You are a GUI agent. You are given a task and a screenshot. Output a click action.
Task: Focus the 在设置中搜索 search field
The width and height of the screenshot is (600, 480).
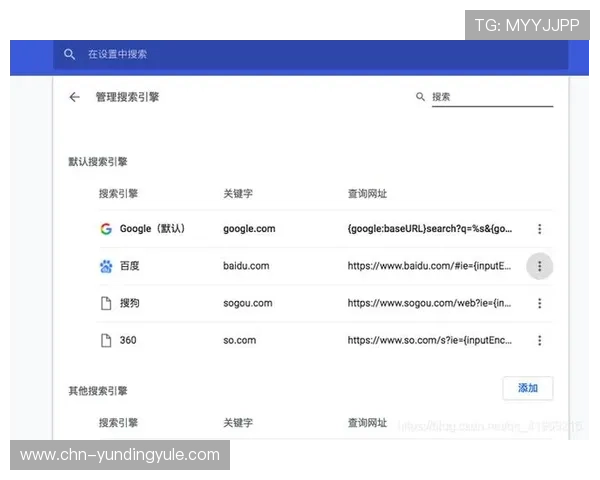click(310, 54)
